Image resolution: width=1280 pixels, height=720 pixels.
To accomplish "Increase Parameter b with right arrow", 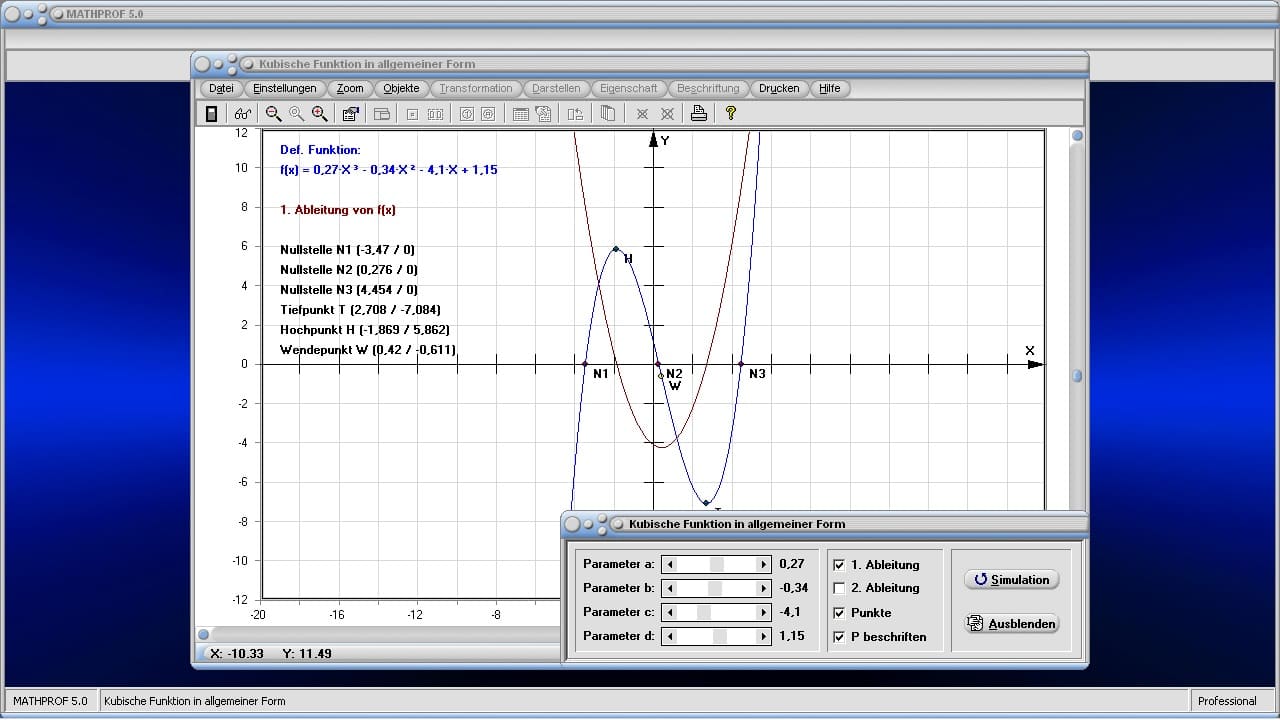I will (x=764, y=588).
